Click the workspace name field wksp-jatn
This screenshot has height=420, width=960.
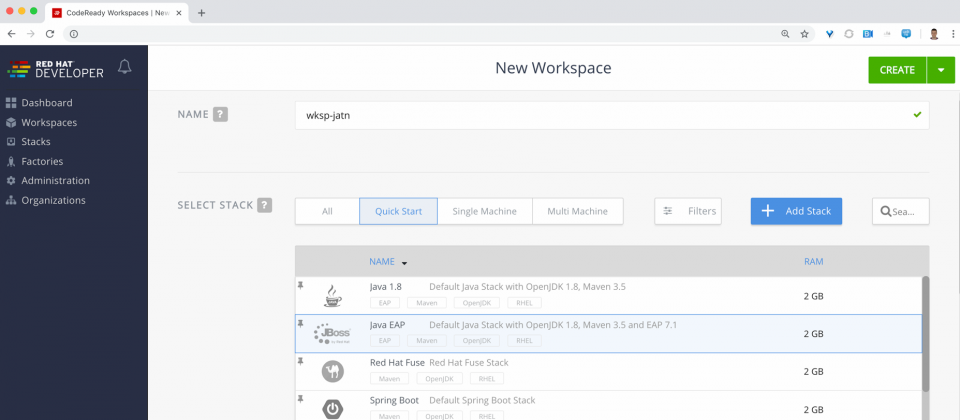pyautogui.click(x=612, y=115)
